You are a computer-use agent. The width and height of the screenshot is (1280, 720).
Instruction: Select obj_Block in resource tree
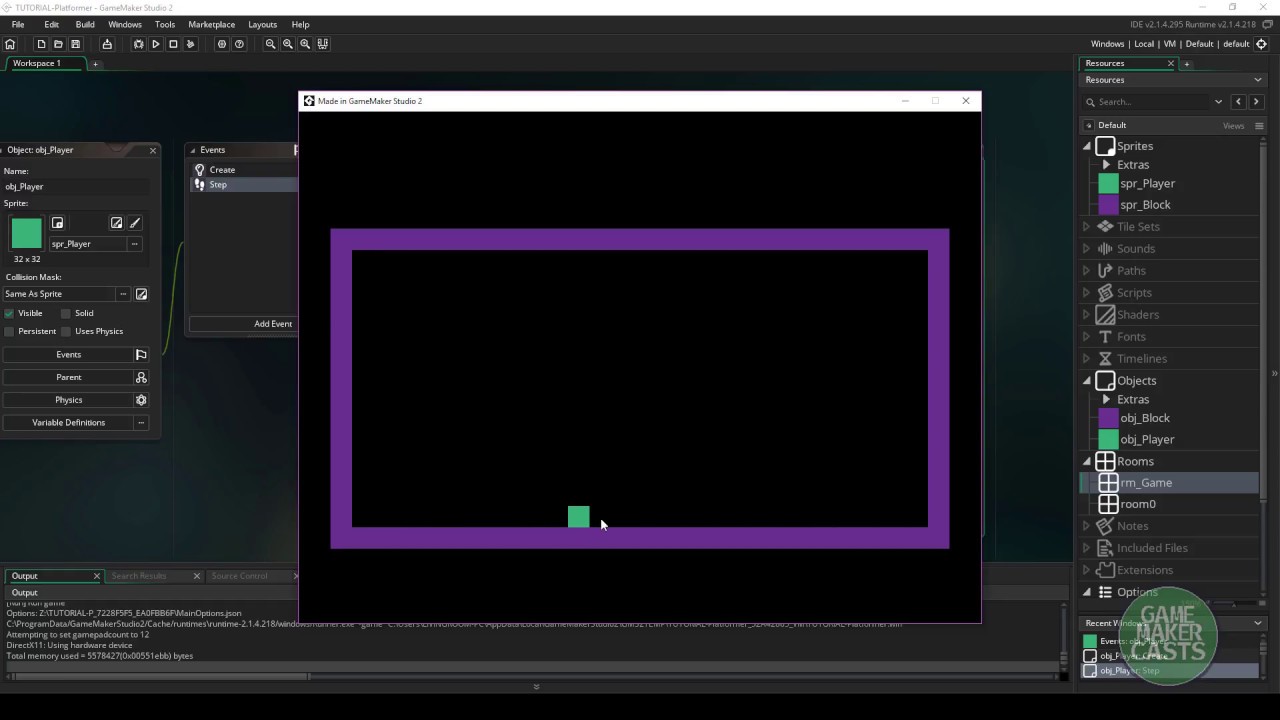click(1145, 418)
